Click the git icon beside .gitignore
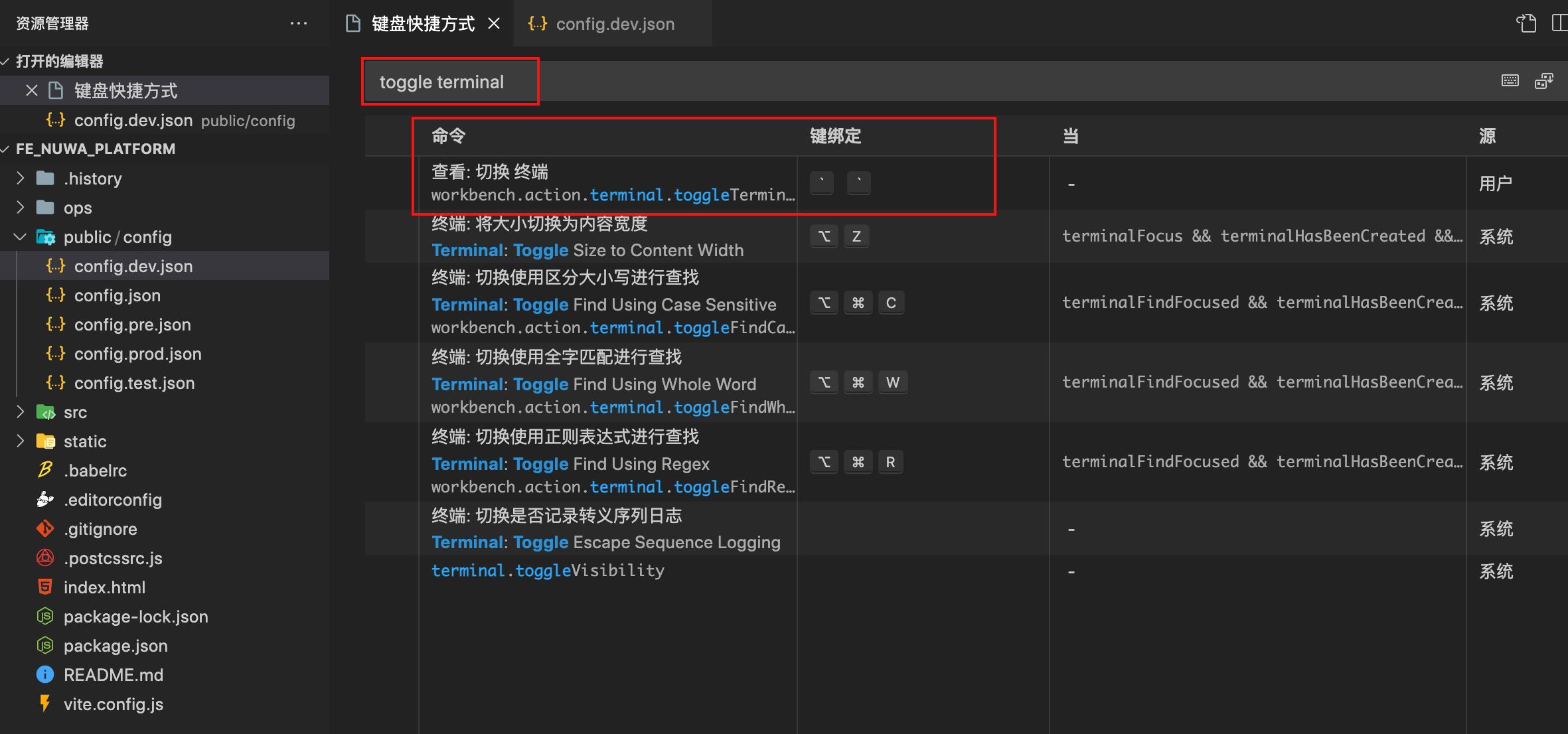Image resolution: width=1568 pixels, height=734 pixels. [45, 528]
